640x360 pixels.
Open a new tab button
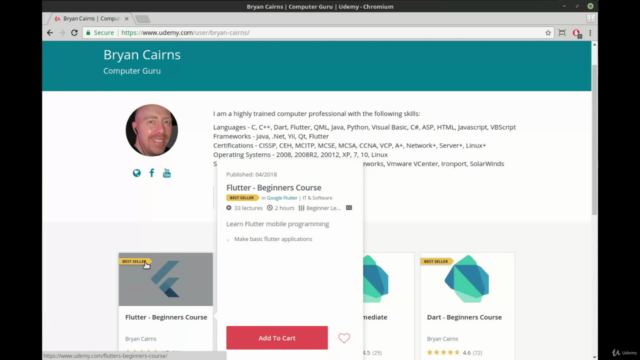pos(142,19)
